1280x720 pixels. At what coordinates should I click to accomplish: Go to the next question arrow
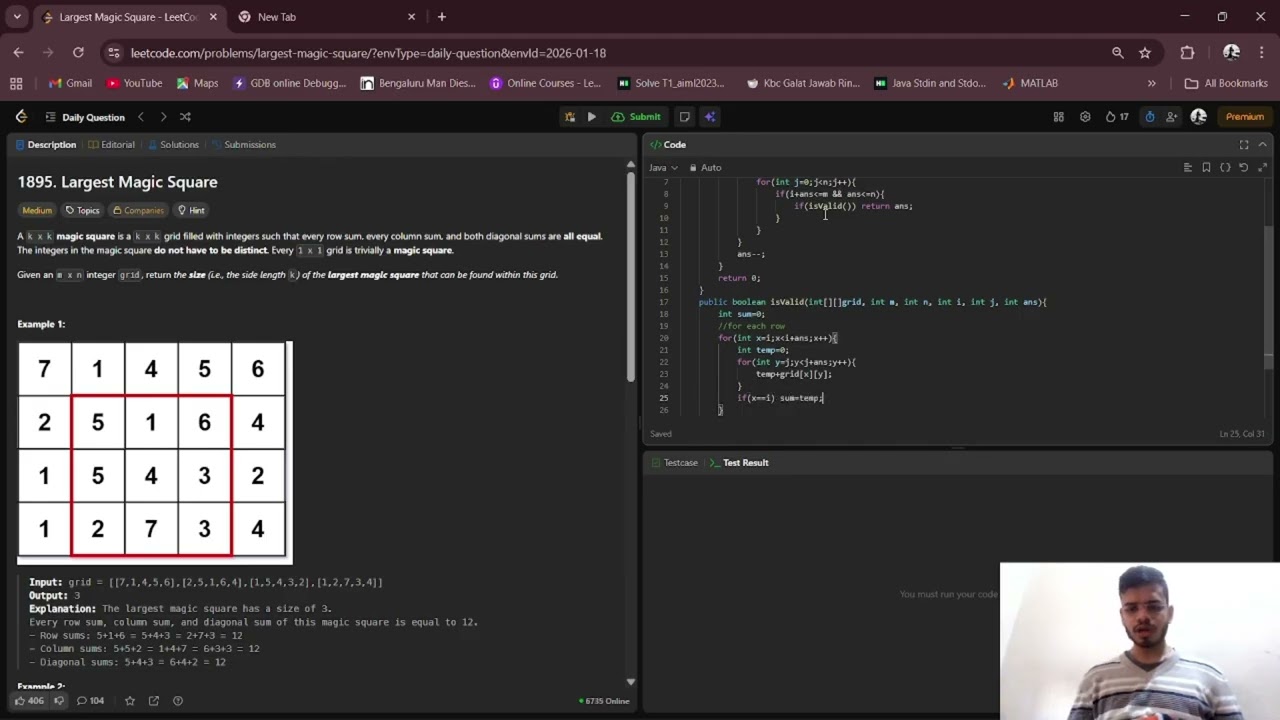163,117
